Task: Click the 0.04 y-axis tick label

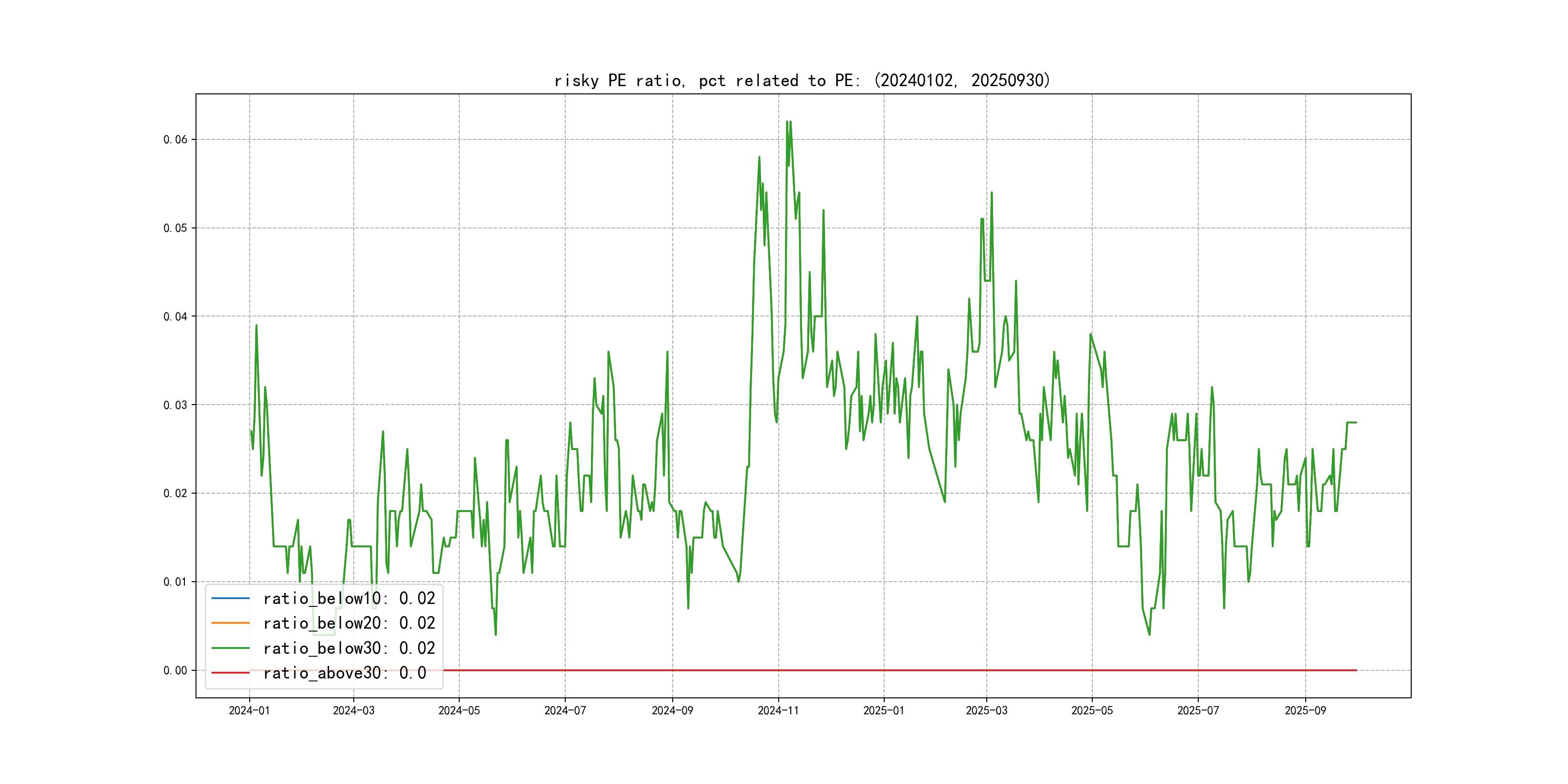Action: click(x=175, y=316)
